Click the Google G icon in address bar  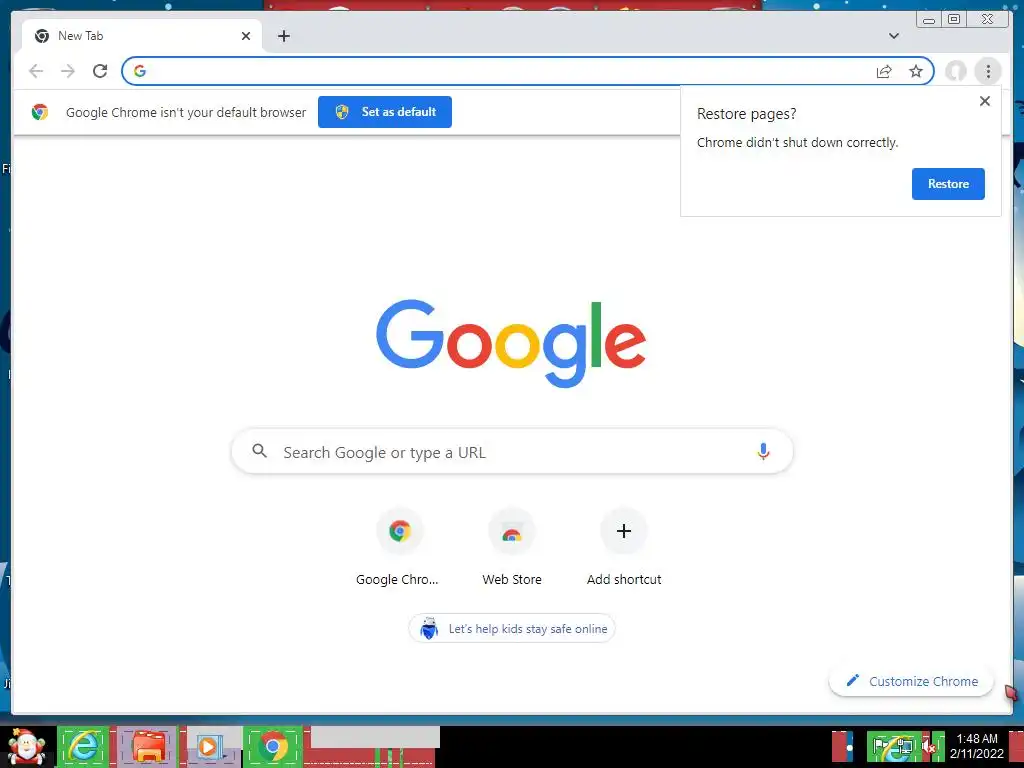pyautogui.click(x=140, y=71)
